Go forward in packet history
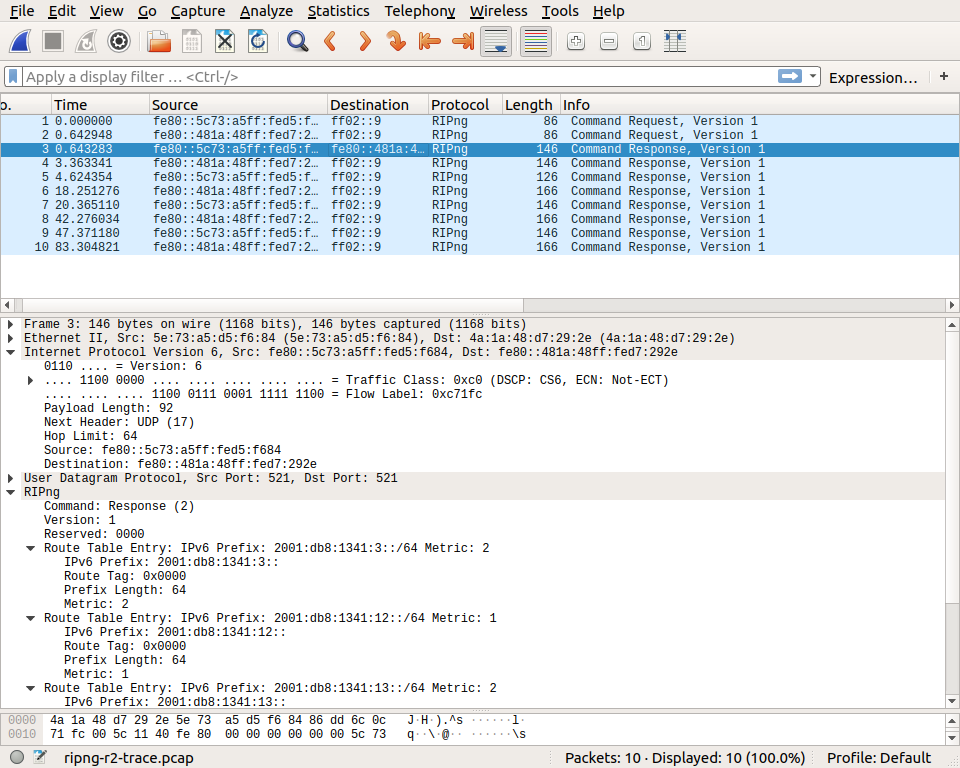 point(364,42)
